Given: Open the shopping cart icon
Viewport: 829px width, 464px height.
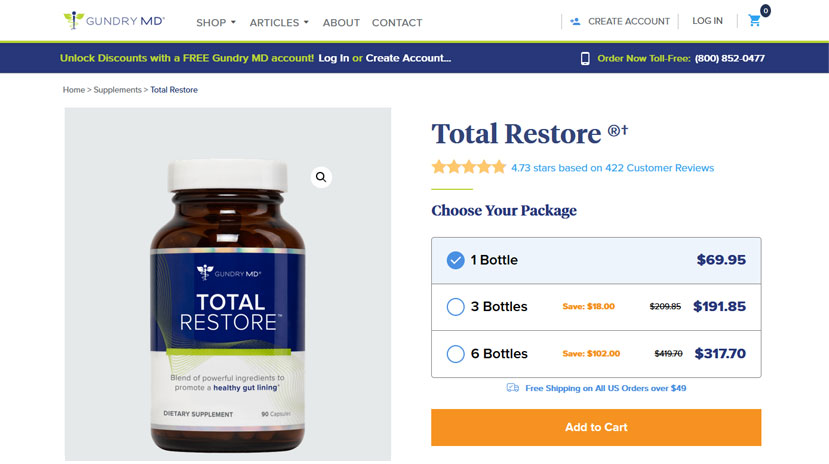Looking at the screenshot, I should 754,21.
